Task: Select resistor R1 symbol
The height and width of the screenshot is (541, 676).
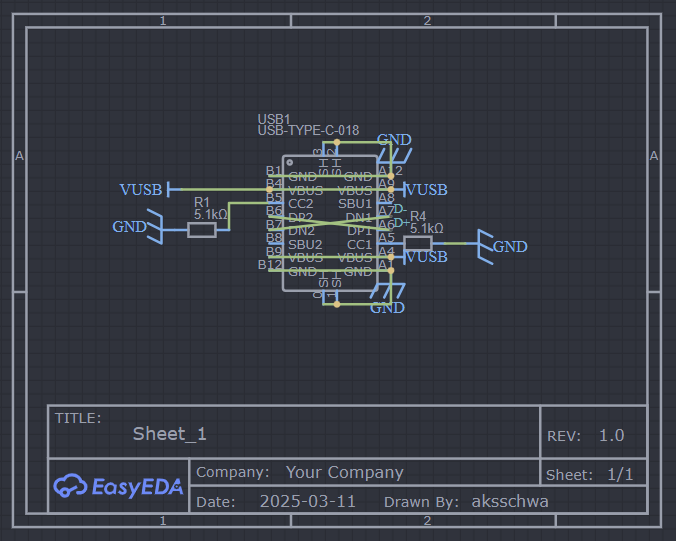Action: click(x=202, y=230)
